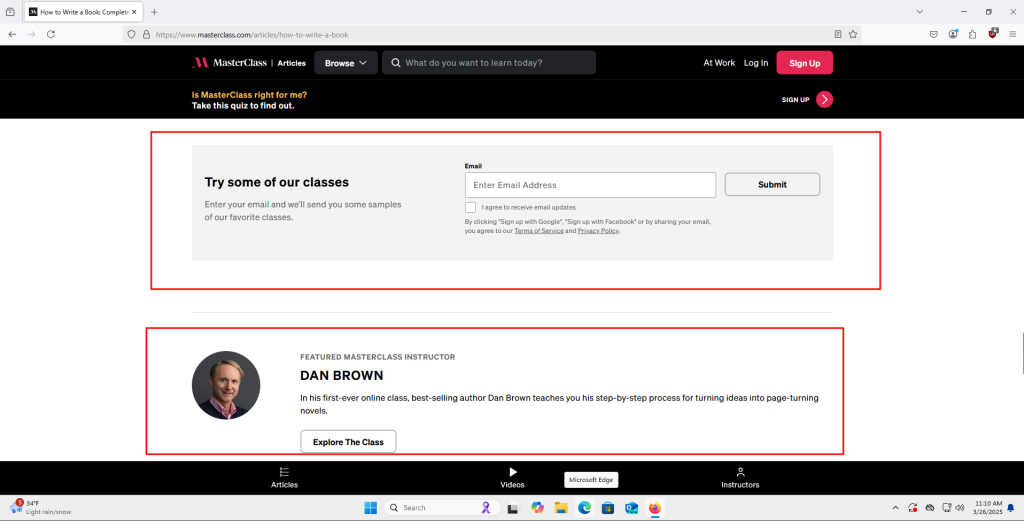Click the volume speaker tray icon

click(x=959, y=507)
